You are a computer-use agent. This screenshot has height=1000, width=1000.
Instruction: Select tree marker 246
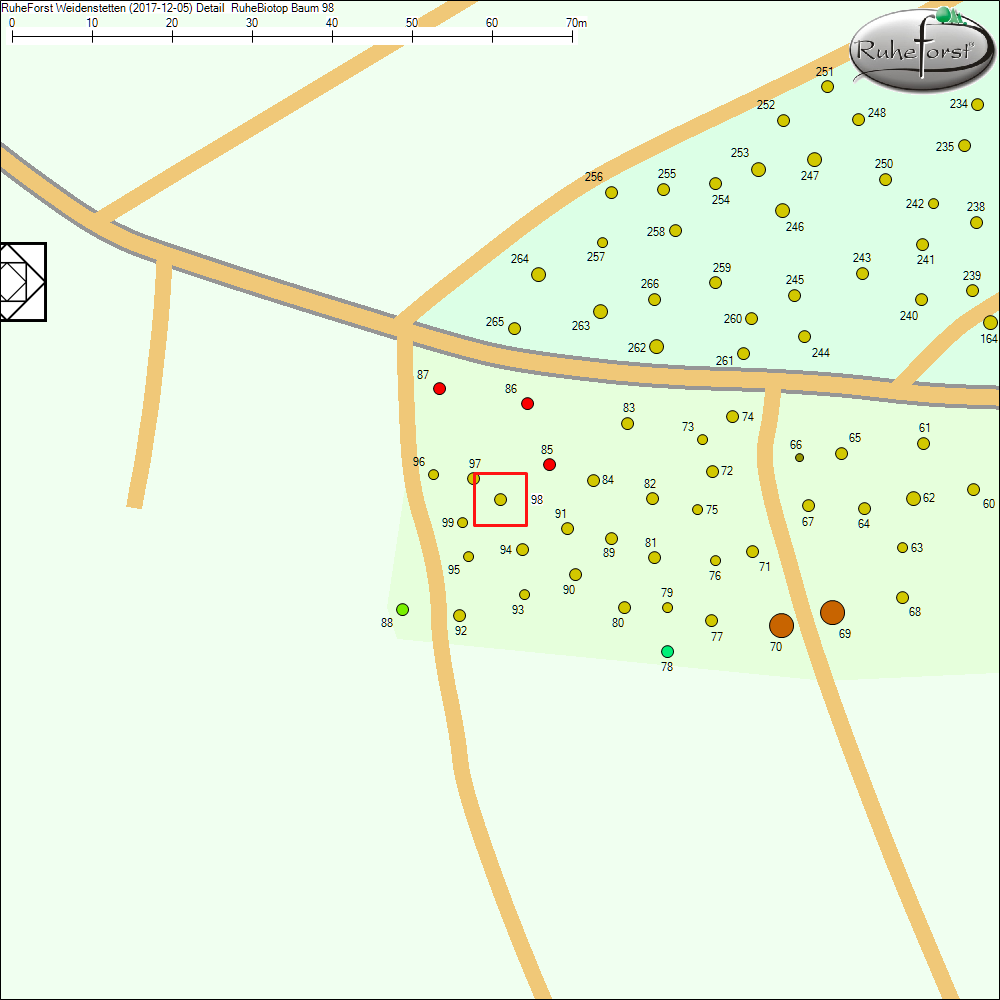coord(782,210)
